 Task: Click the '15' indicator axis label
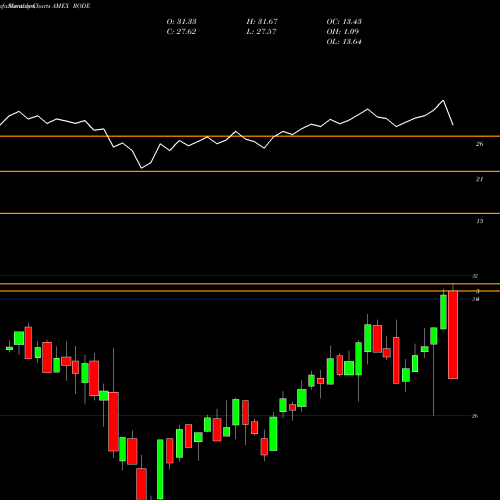(479, 221)
